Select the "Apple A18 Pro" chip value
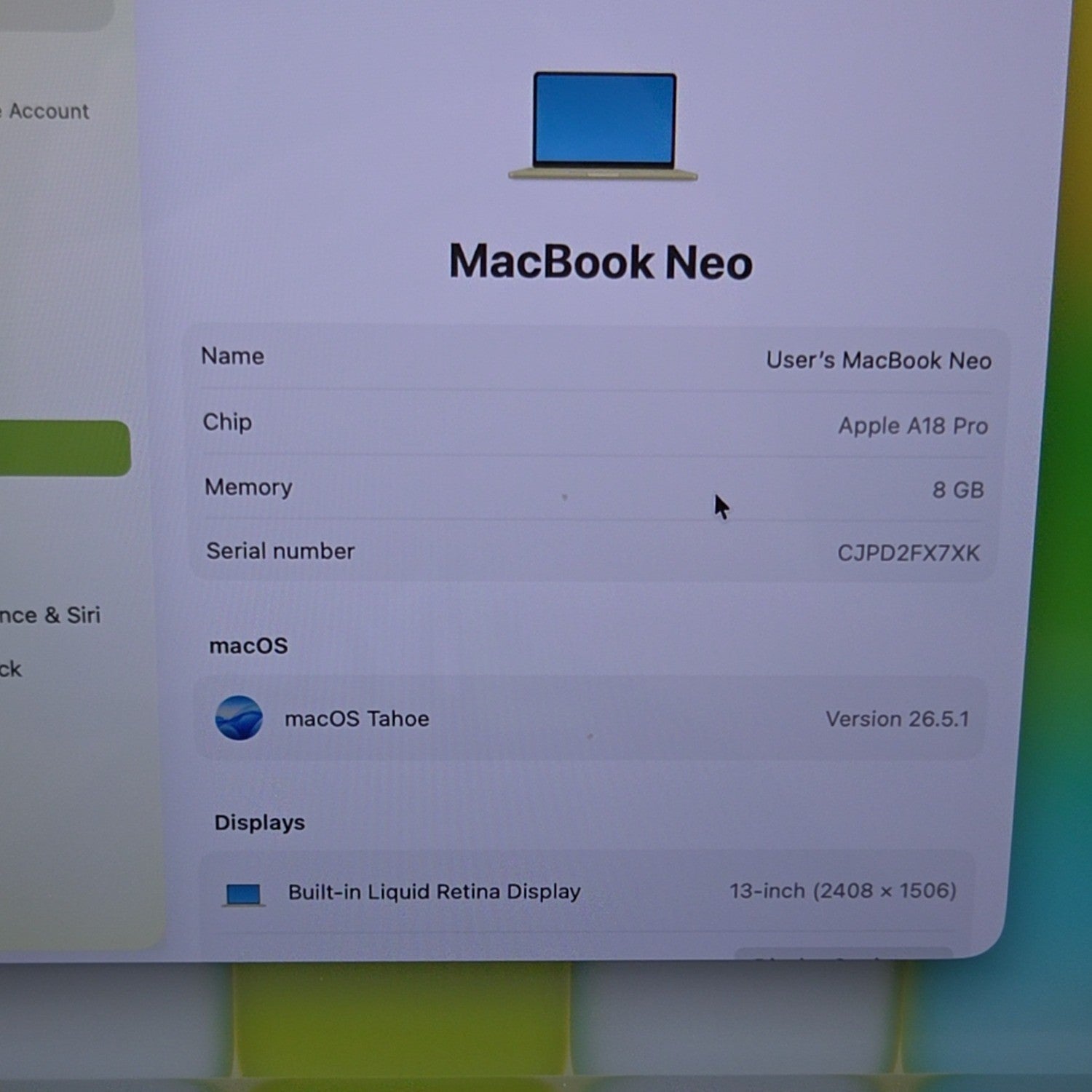1092x1092 pixels. click(913, 426)
